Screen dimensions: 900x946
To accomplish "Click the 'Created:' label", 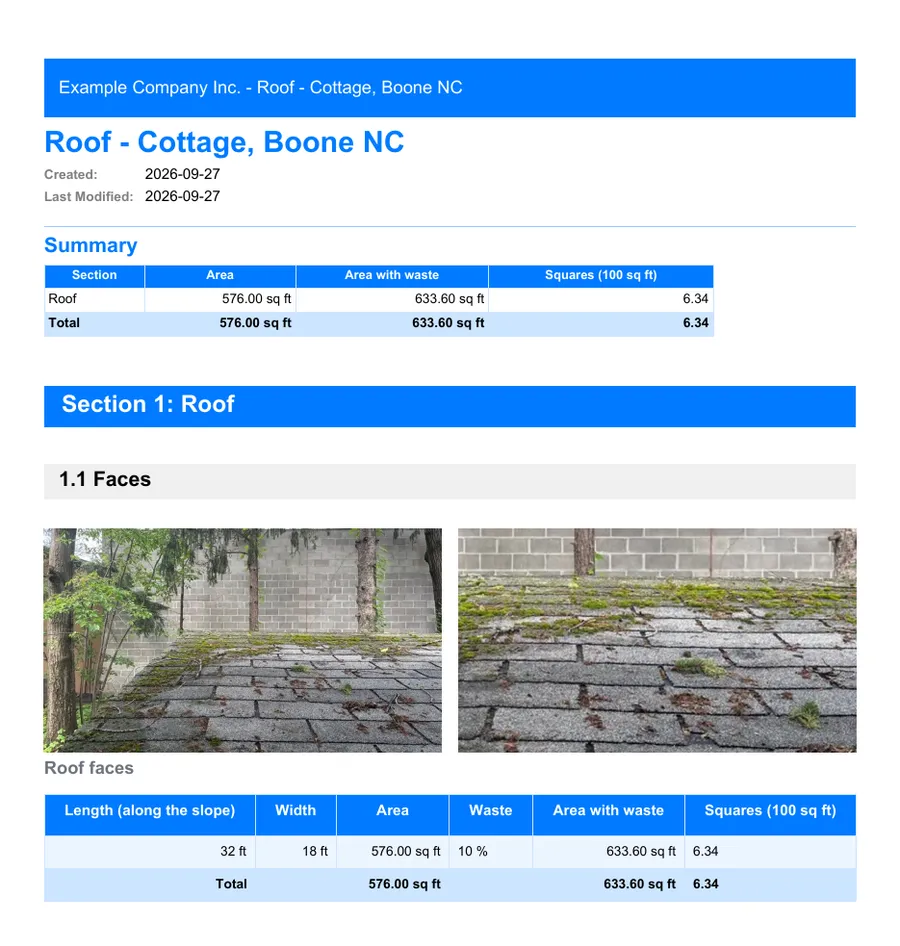I will click(x=71, y=174).
